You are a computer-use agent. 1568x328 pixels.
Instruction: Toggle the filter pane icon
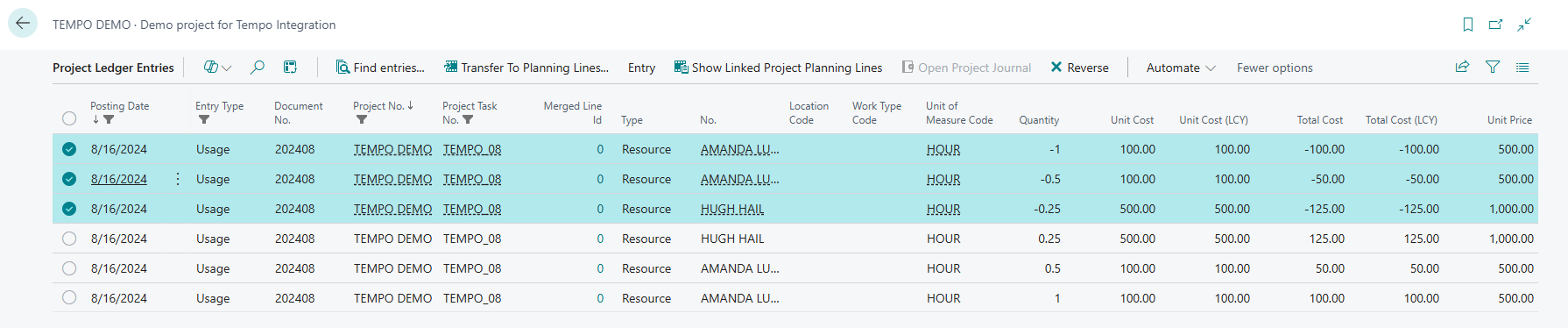pyautogui.click(x=1493, y=67)
